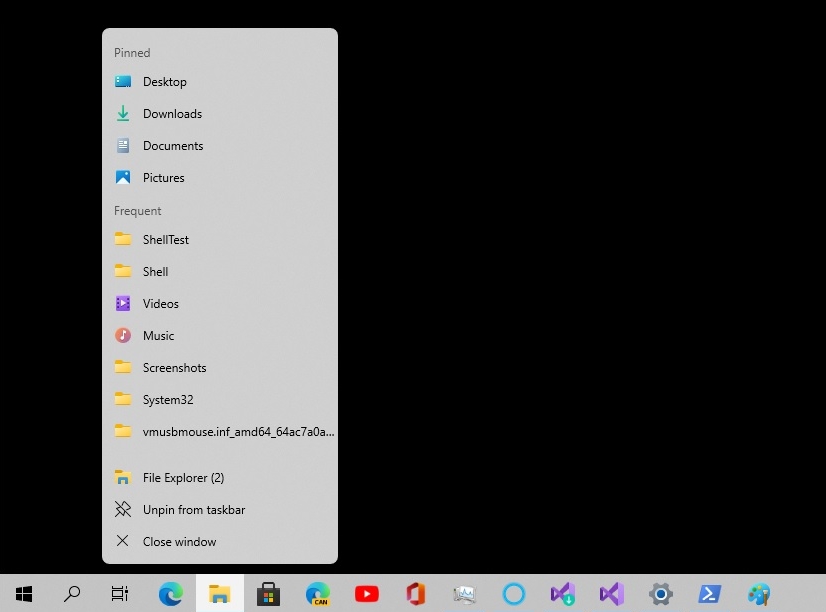Image resolution: width=826 pixels, height=612 pixels.
Task: Open Task View from the taskbar
Action: pos(120,594)
